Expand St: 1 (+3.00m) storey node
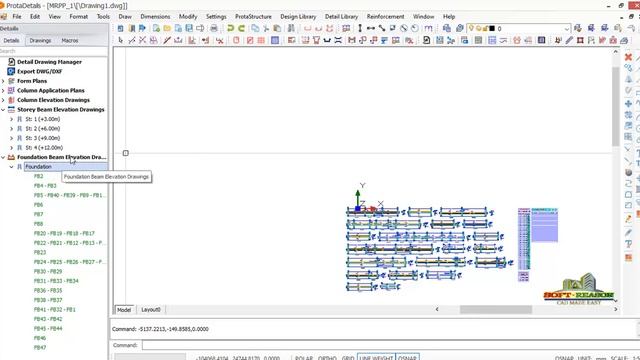640x360 pixels. [11, 119]
